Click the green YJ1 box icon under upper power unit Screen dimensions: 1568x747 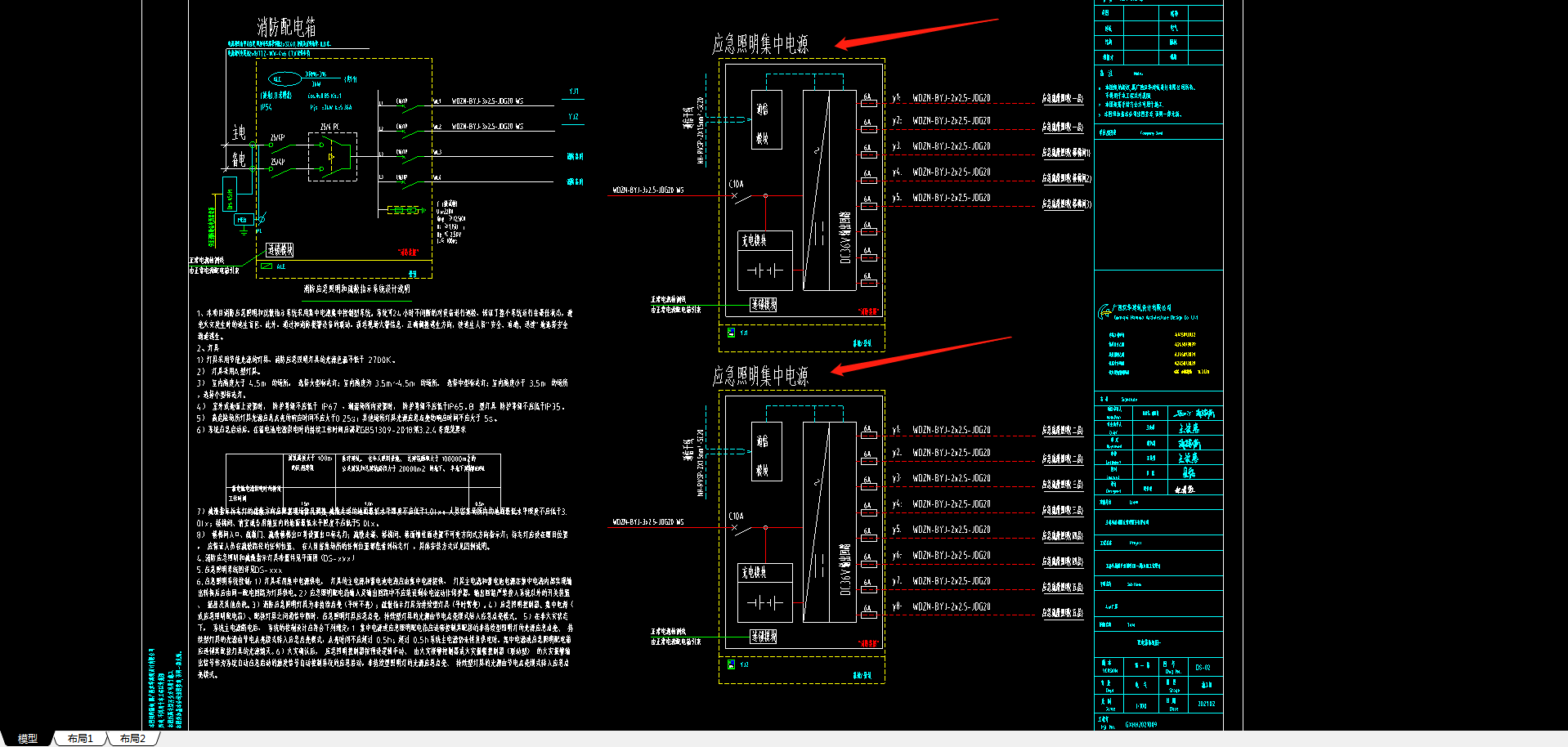731,333
